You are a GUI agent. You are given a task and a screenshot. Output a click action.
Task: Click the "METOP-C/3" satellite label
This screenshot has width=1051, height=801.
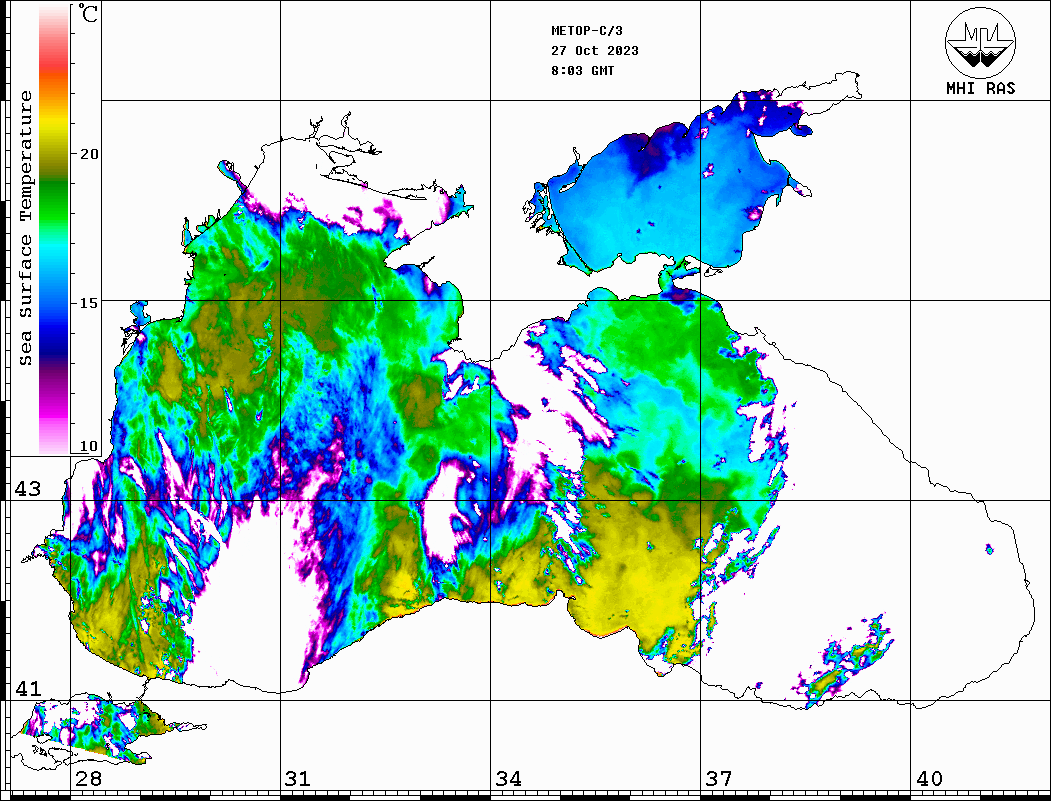tap(586, 31)
